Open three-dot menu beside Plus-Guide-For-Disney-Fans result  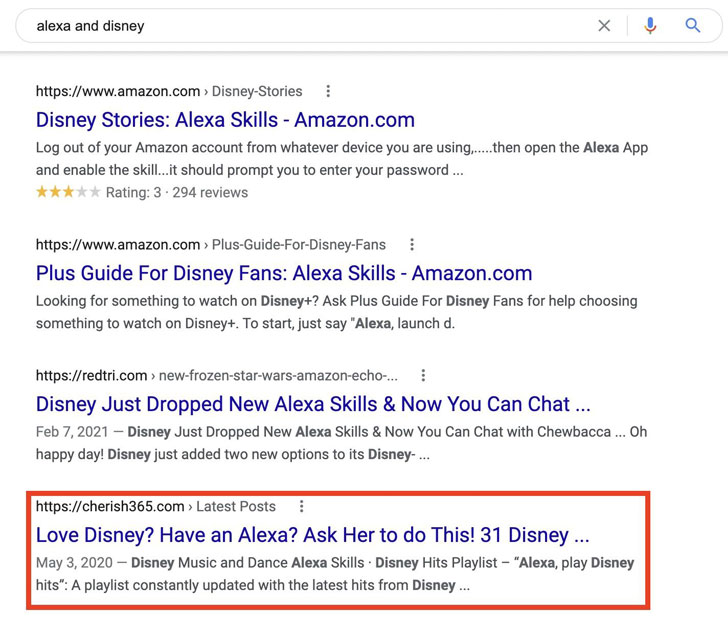411,245
